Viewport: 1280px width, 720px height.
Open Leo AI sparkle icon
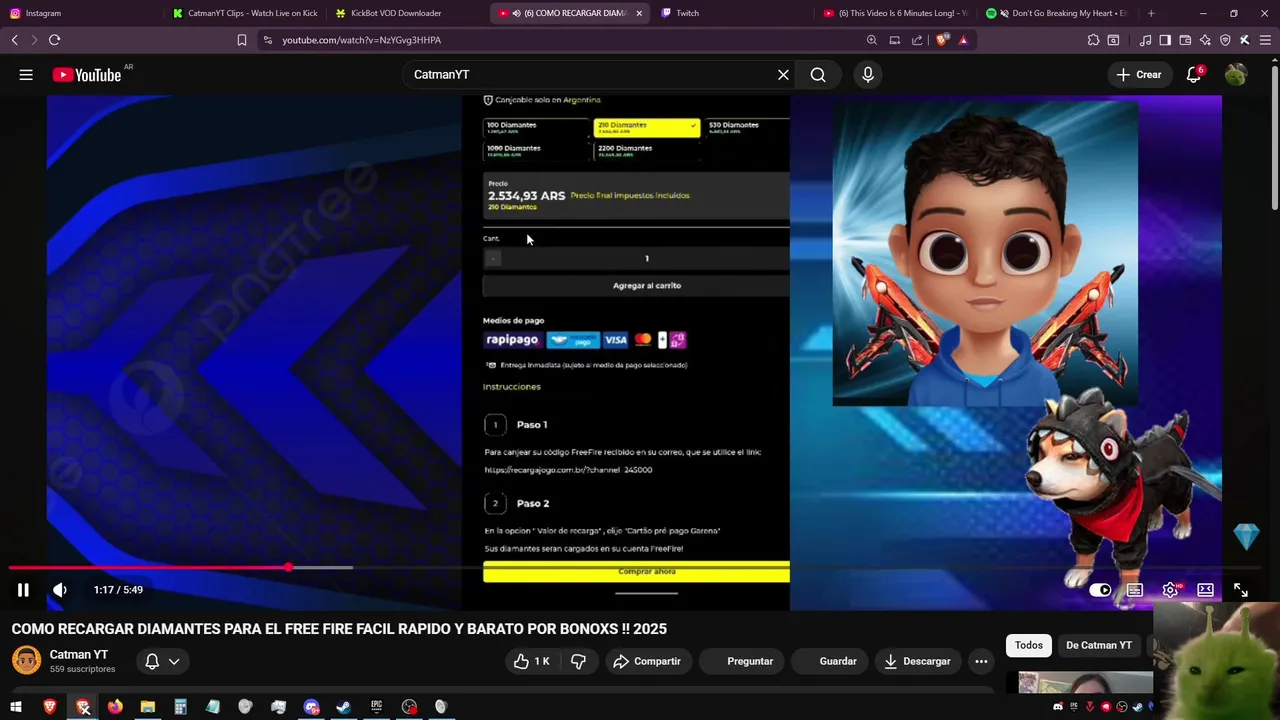coord(1205,40)
